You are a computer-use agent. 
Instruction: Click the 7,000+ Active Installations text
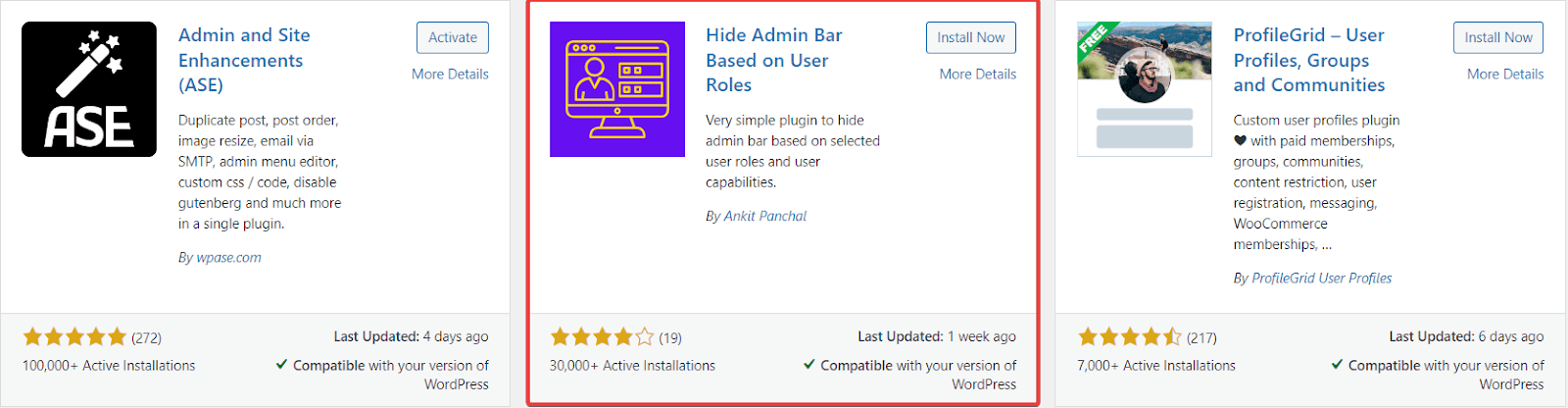point(1156,365)
